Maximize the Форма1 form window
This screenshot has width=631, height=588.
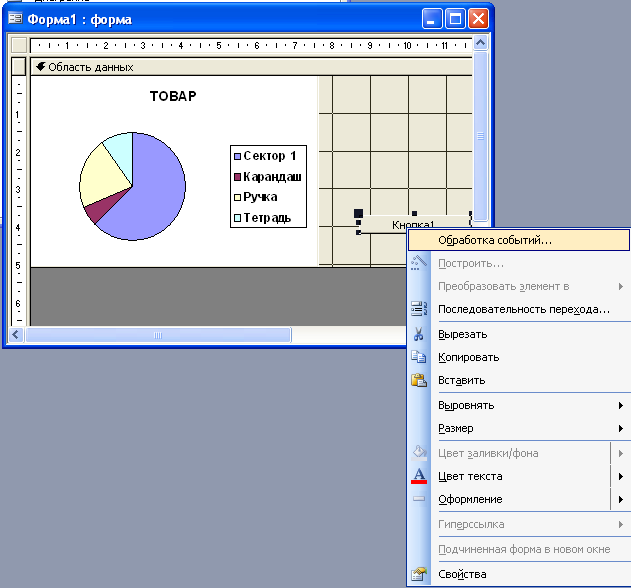click(455, 19)
